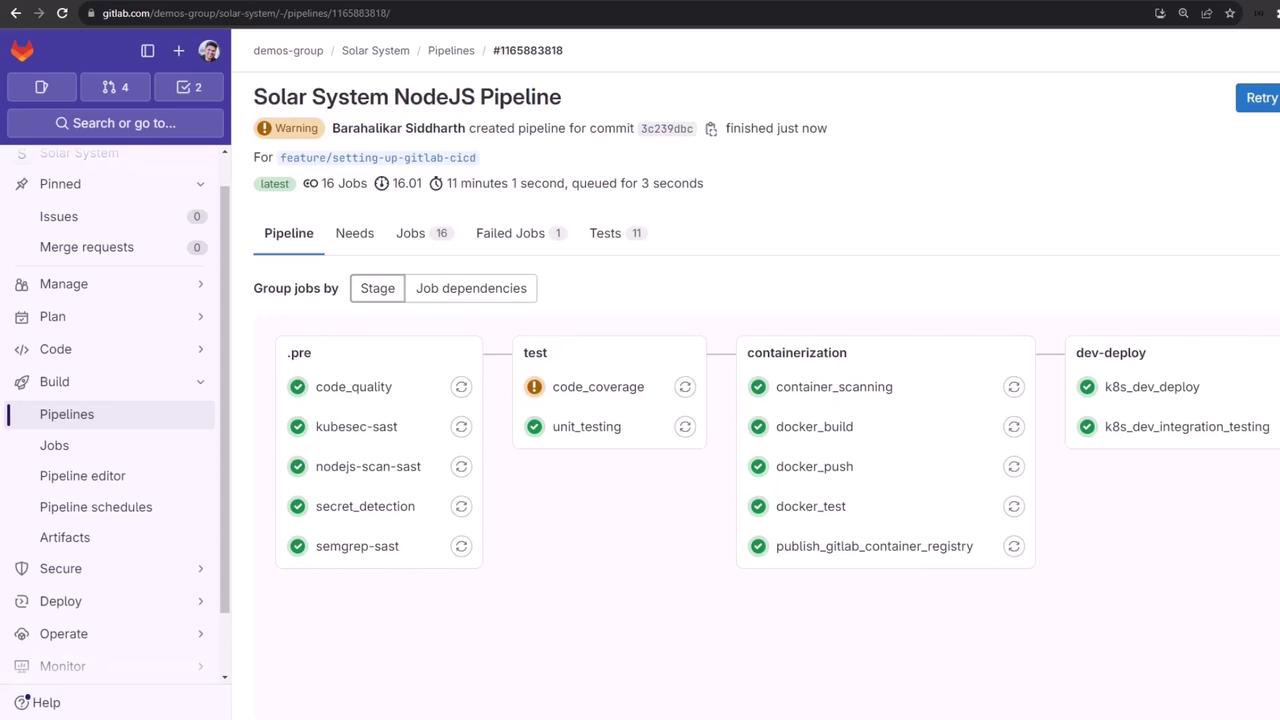Switch to the Tests tab

[x=617, y=233]
